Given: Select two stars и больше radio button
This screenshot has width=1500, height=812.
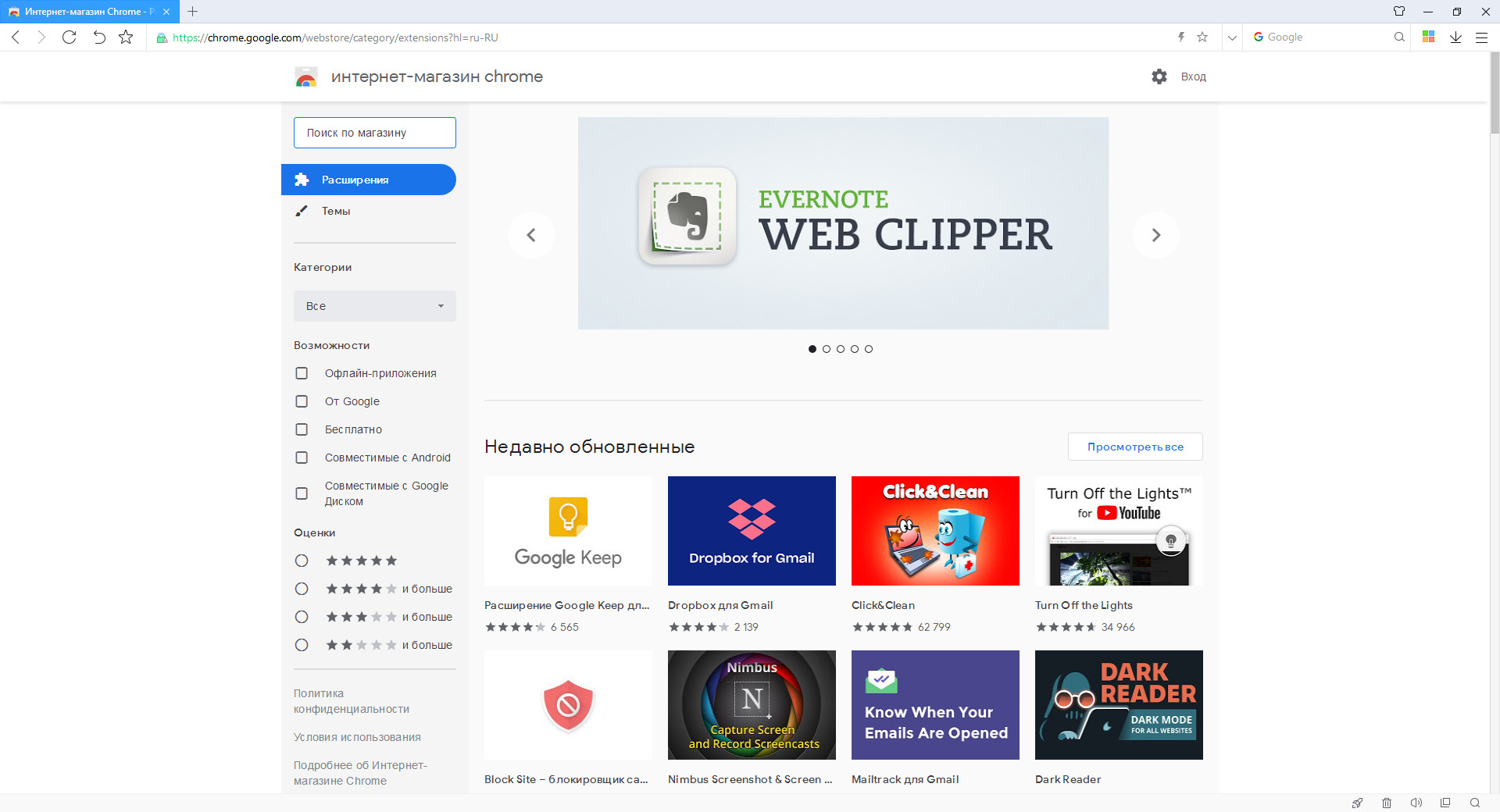Looking at the screenshot, I should (x=302, y=645).
